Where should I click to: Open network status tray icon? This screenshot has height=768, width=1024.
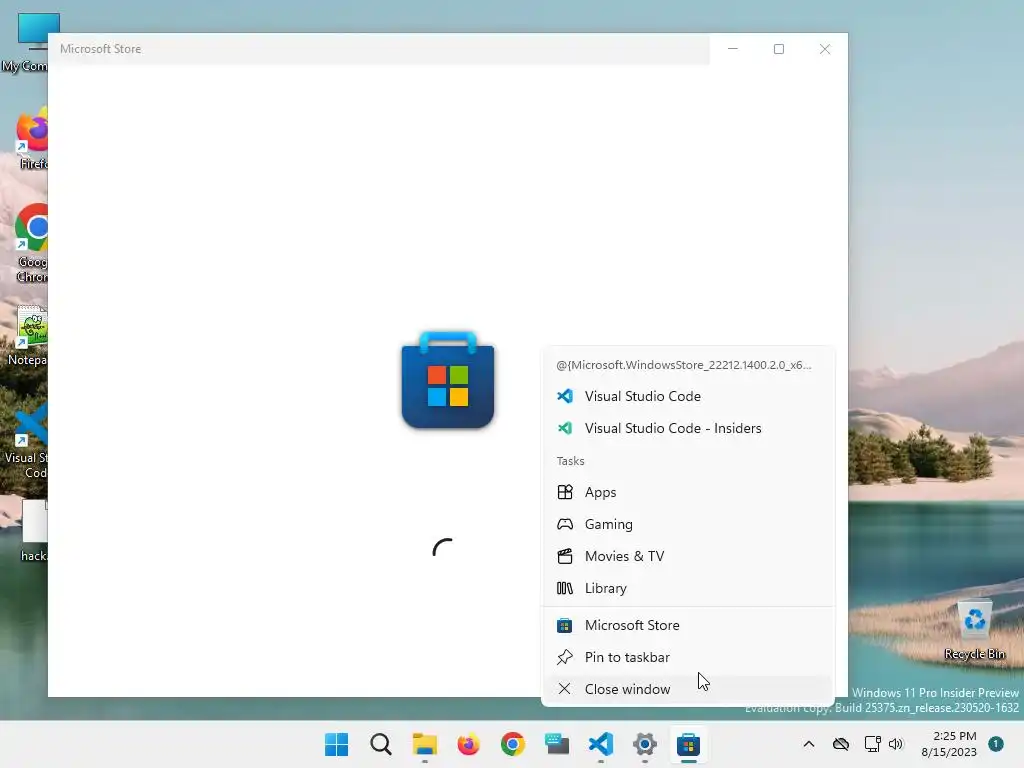(872, 744)
